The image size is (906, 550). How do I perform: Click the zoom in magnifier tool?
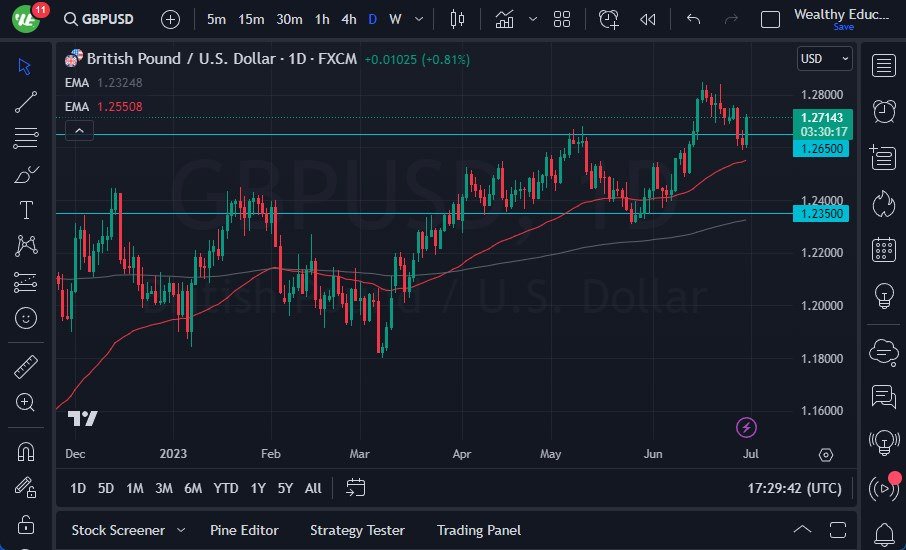coord(26,402)
